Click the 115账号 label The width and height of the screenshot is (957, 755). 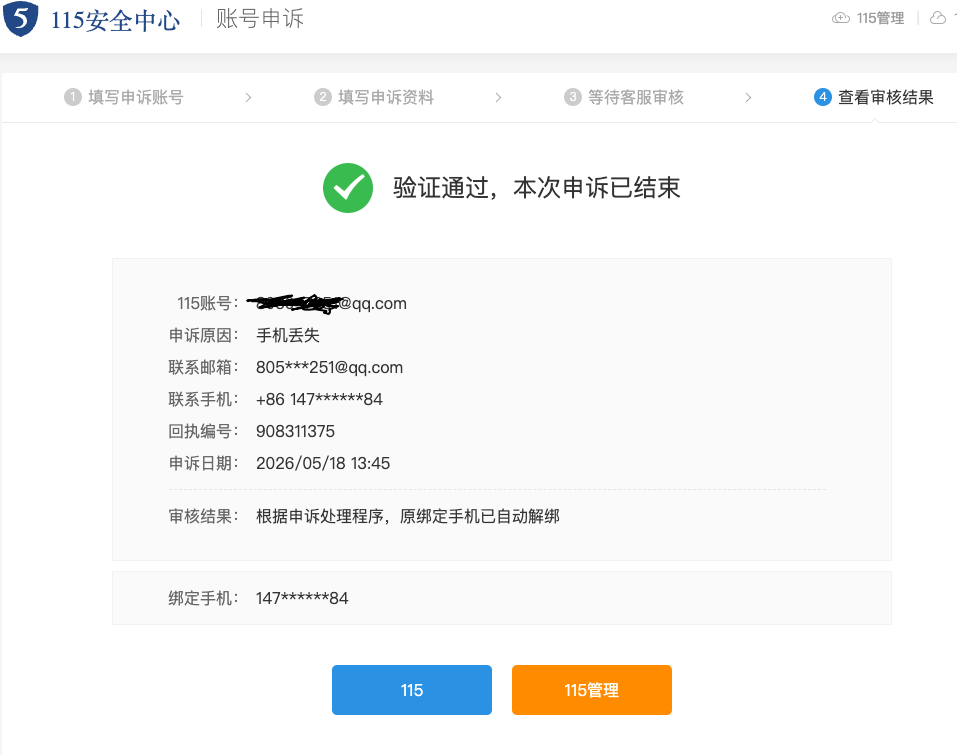click(208, 303)
